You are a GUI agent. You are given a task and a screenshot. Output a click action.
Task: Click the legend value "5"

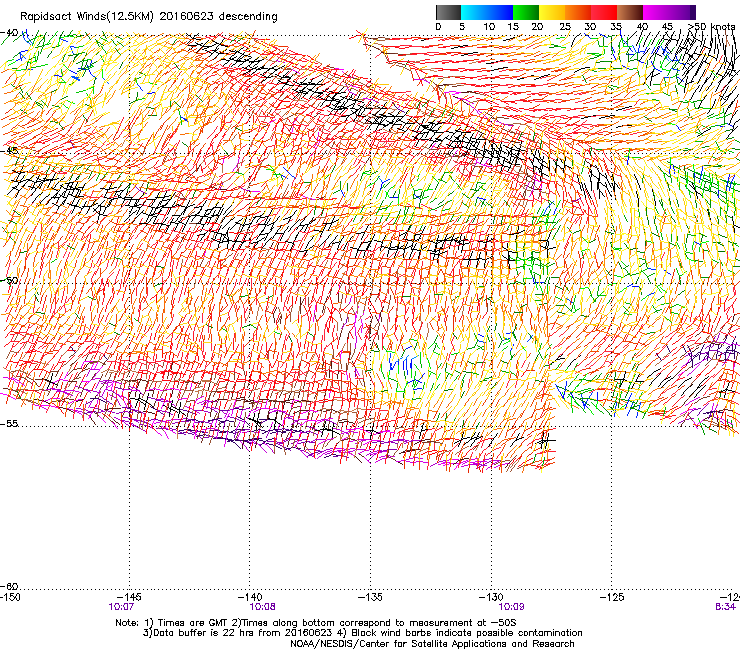462,27
